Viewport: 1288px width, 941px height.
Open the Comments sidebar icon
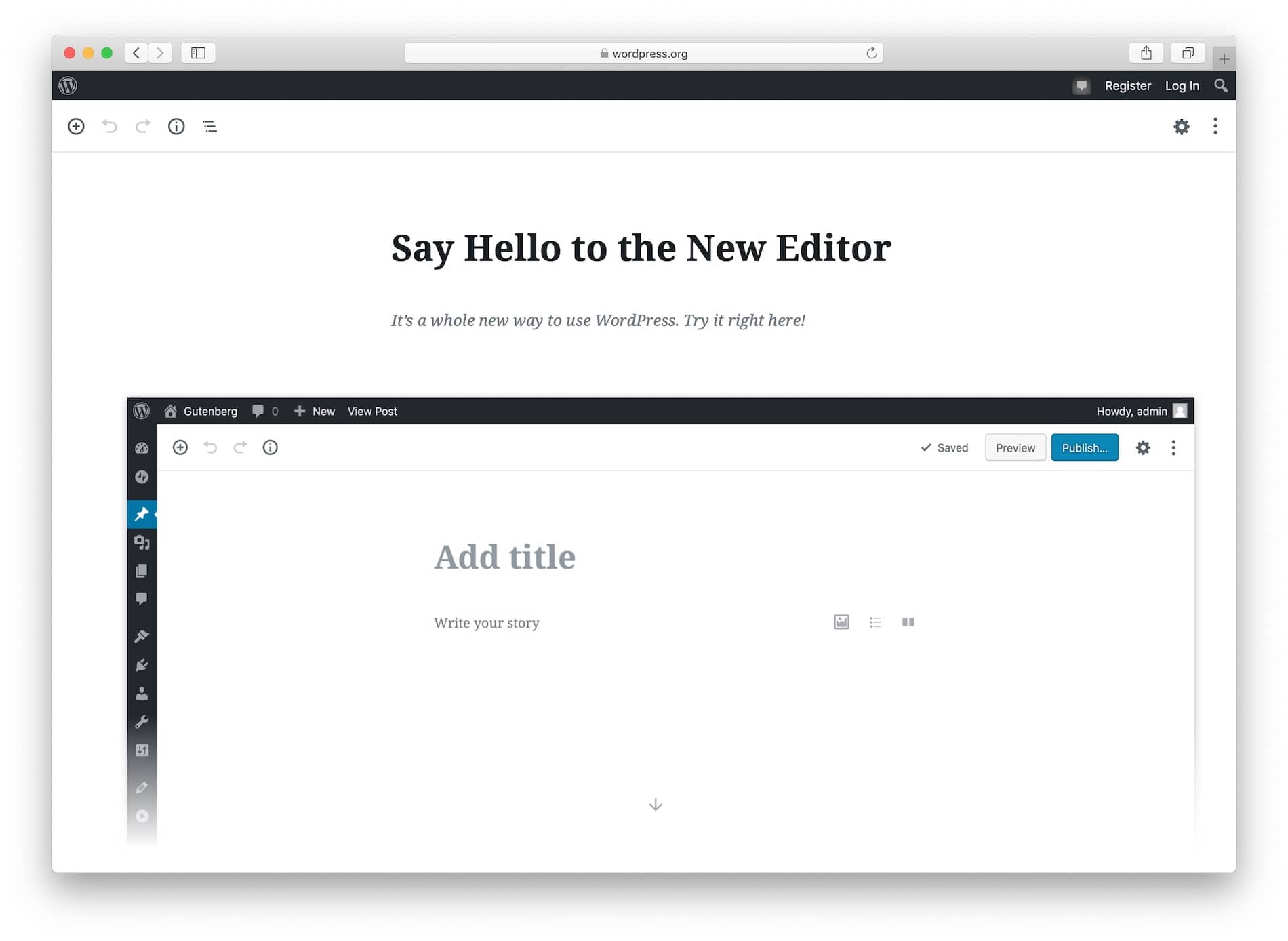point(142,599)
